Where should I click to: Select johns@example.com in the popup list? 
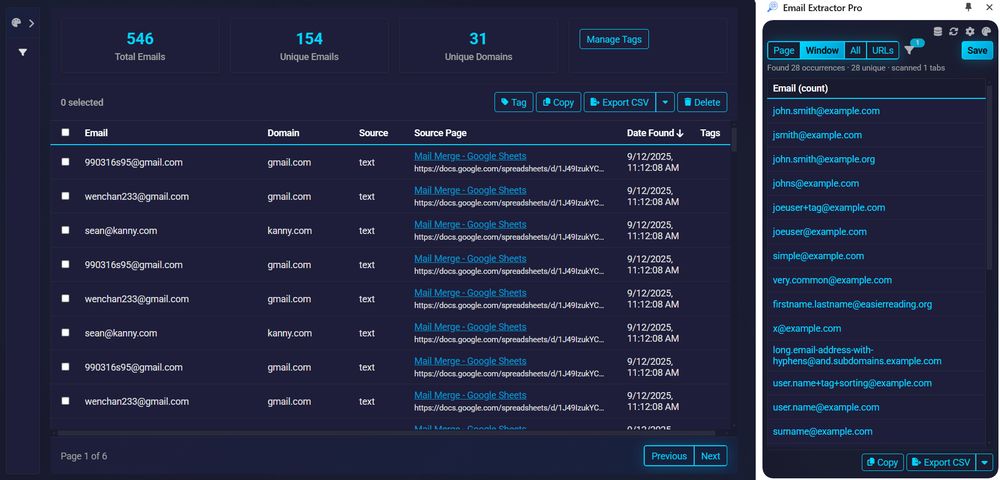pos(816,184)
